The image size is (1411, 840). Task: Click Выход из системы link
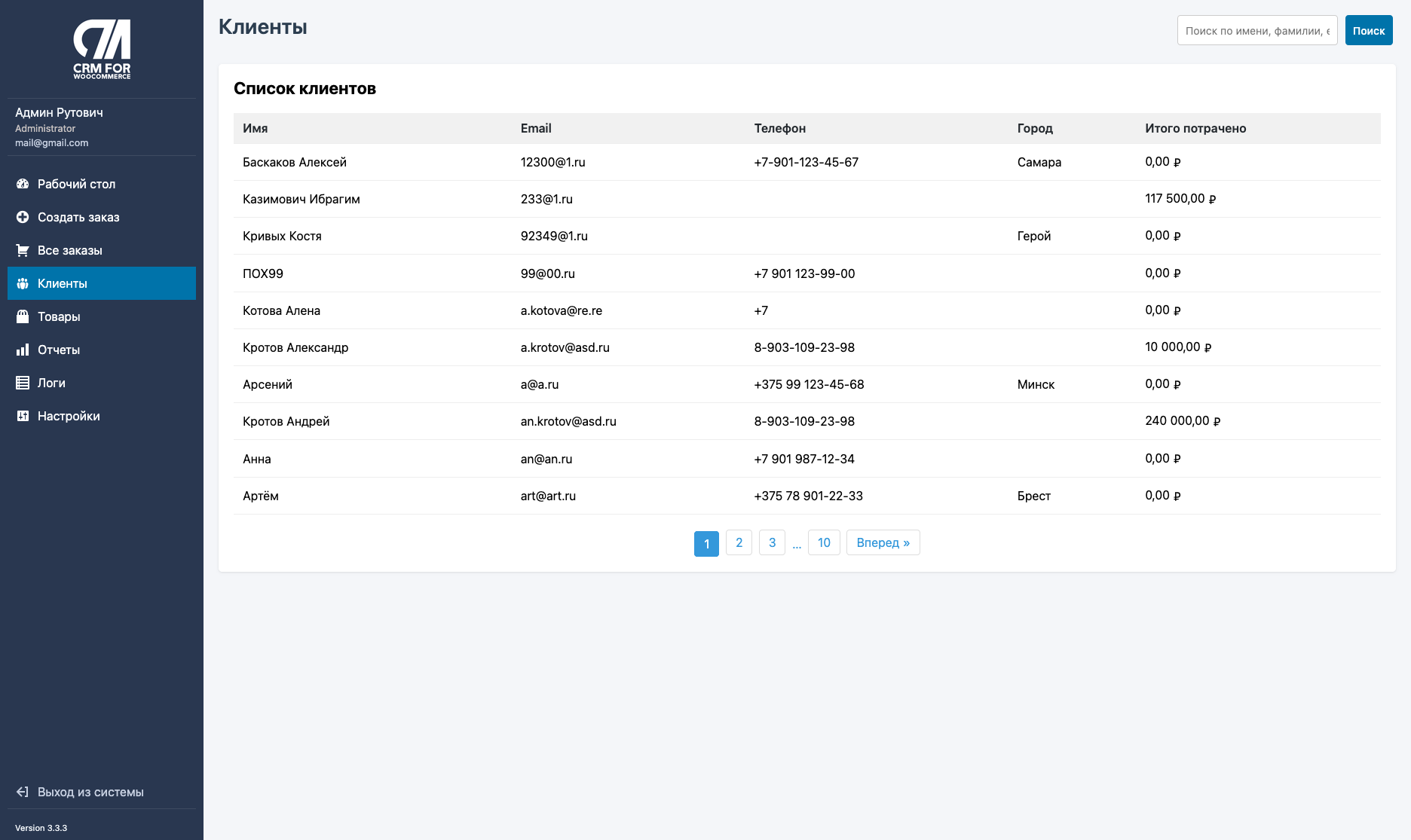point(90,792)
